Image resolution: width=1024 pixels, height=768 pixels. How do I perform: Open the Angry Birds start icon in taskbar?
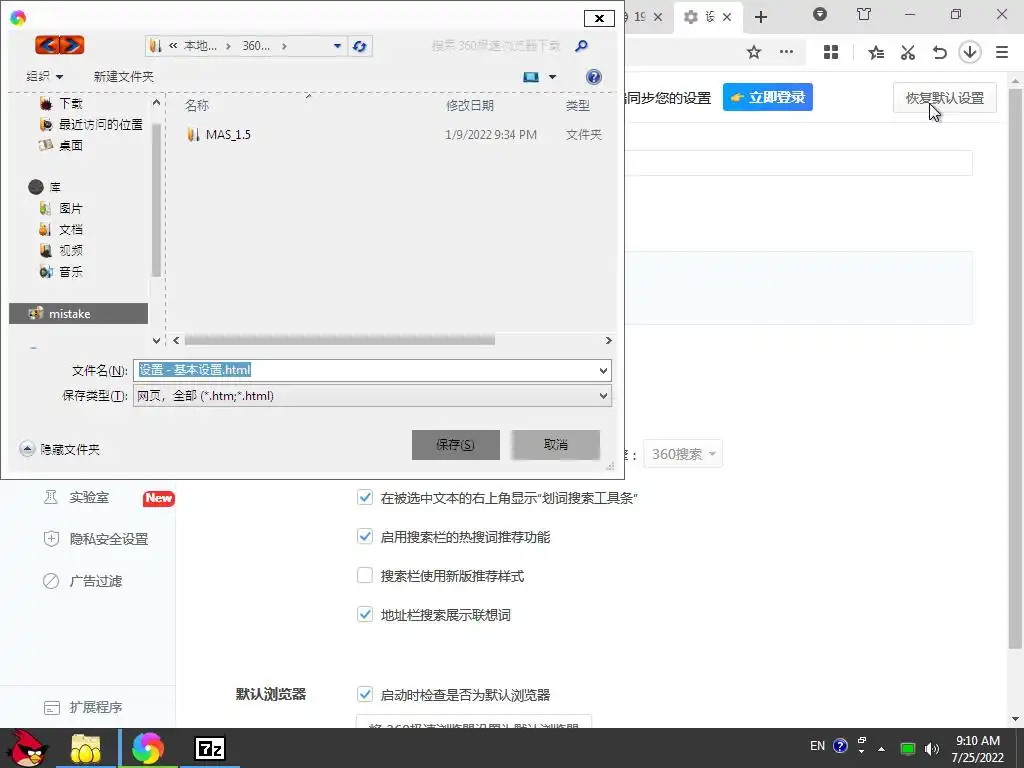[27, 748]
